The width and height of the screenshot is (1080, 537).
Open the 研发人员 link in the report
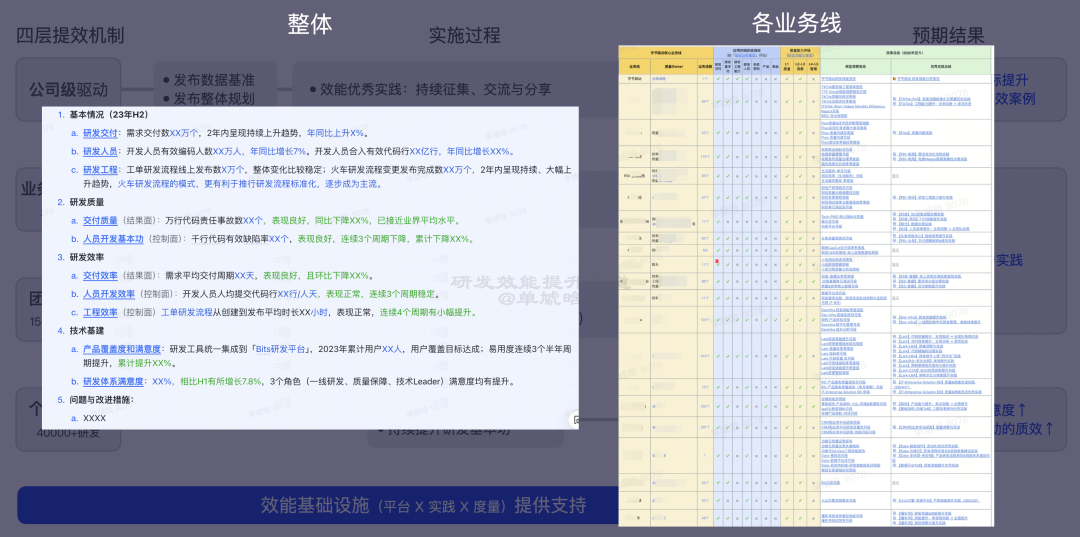pyautogui.click(x=101, y=151)
